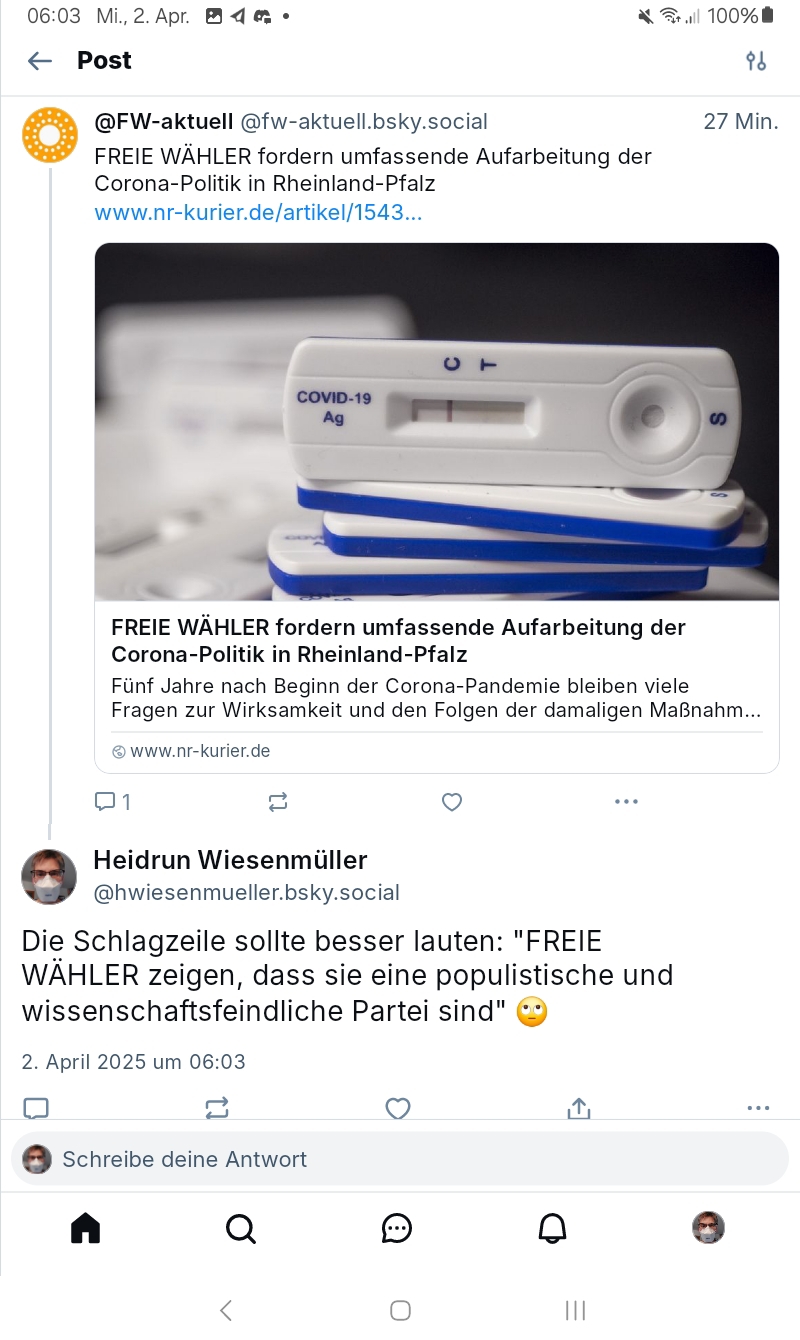
Task: Reply icon under Heidrun Wiesenmüller's post
Action: point(36,1107)
